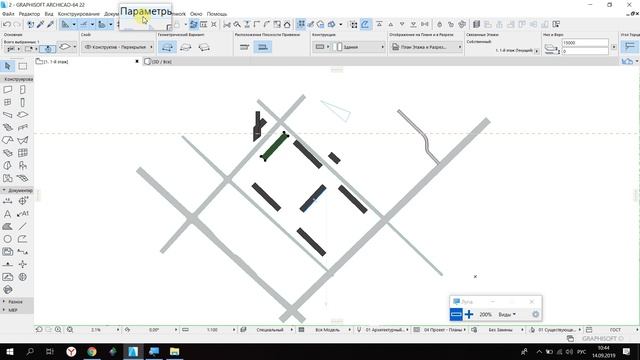Screen dimensions: 640x360
Task: Select the Zone tool in toolbox
Action: click(x=7, y=178)
